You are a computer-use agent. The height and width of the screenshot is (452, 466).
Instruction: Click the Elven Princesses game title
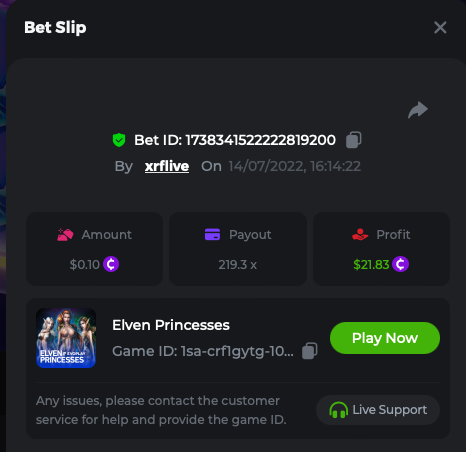(x=171, y=325)
